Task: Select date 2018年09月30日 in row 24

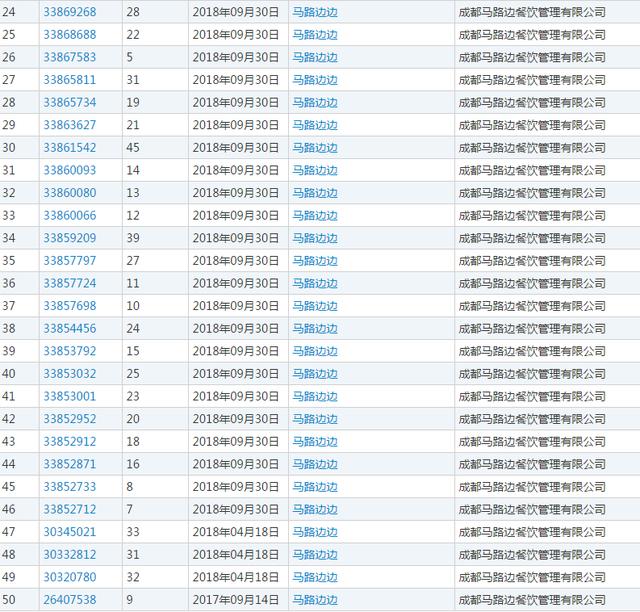Action: point(236,12)
